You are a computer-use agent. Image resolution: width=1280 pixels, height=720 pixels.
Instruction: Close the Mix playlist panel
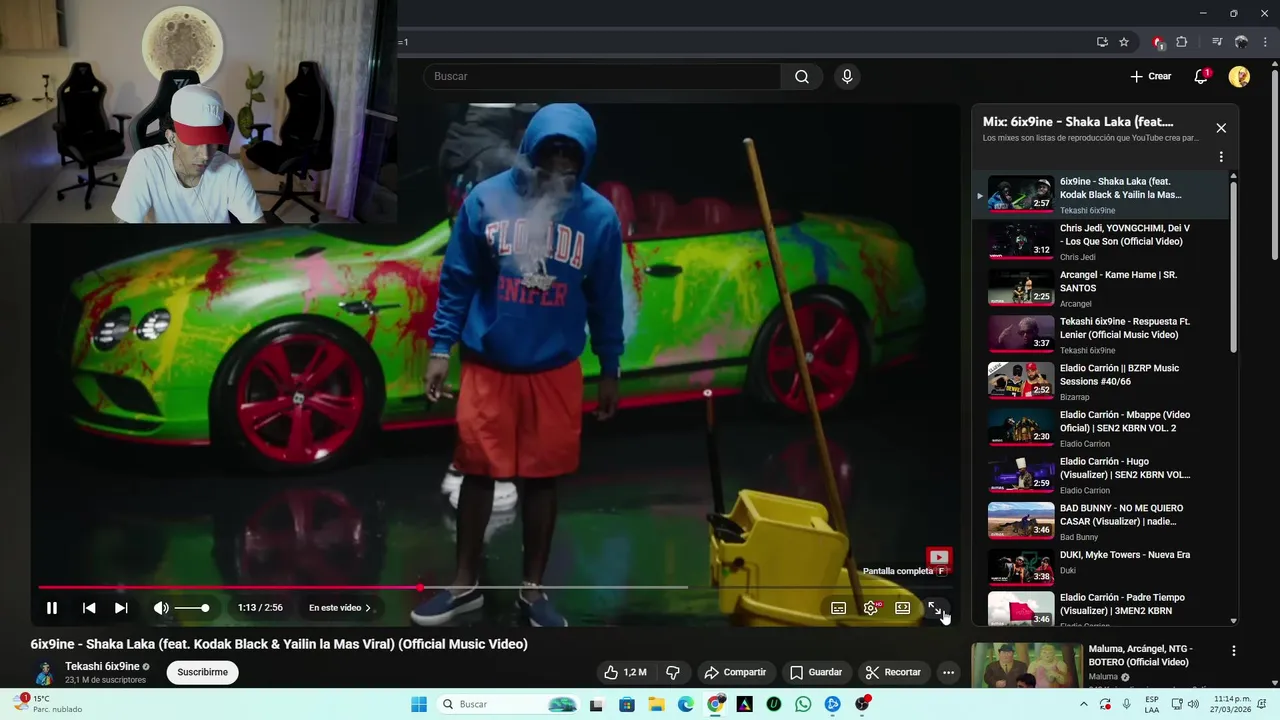(x=1221, y=128)
